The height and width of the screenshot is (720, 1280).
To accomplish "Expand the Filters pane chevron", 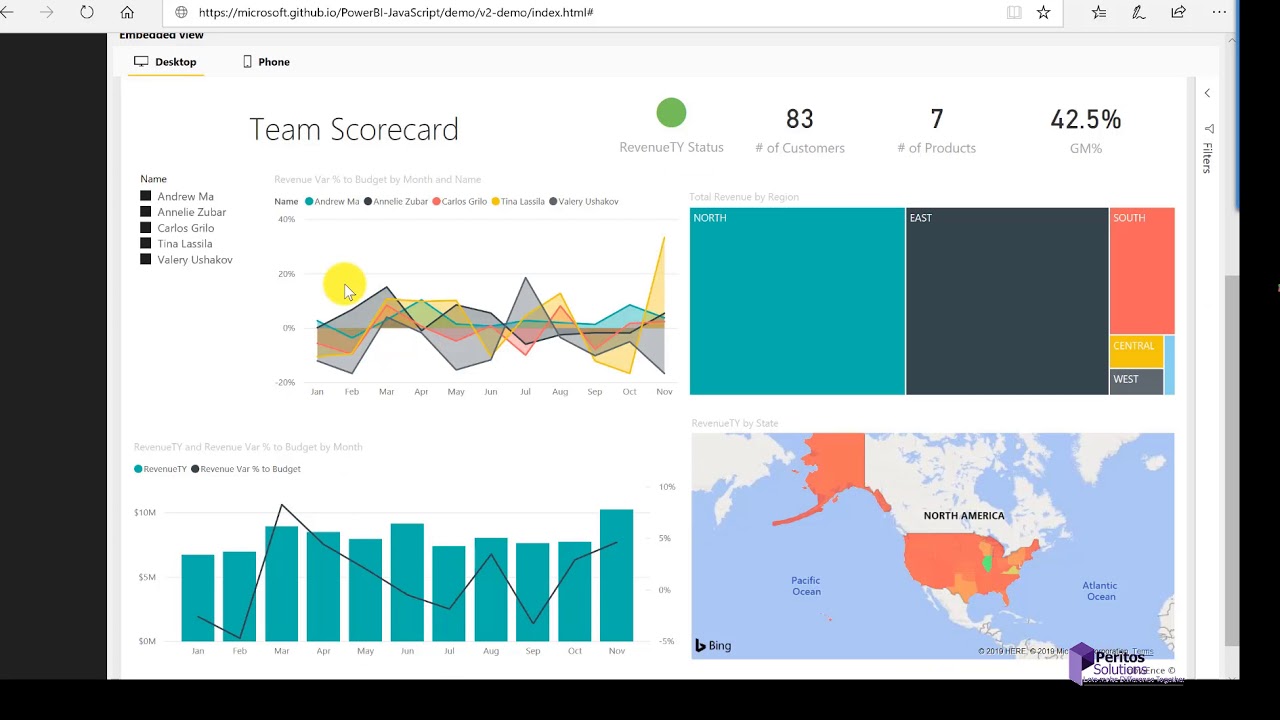I will tap(1207, 93).
